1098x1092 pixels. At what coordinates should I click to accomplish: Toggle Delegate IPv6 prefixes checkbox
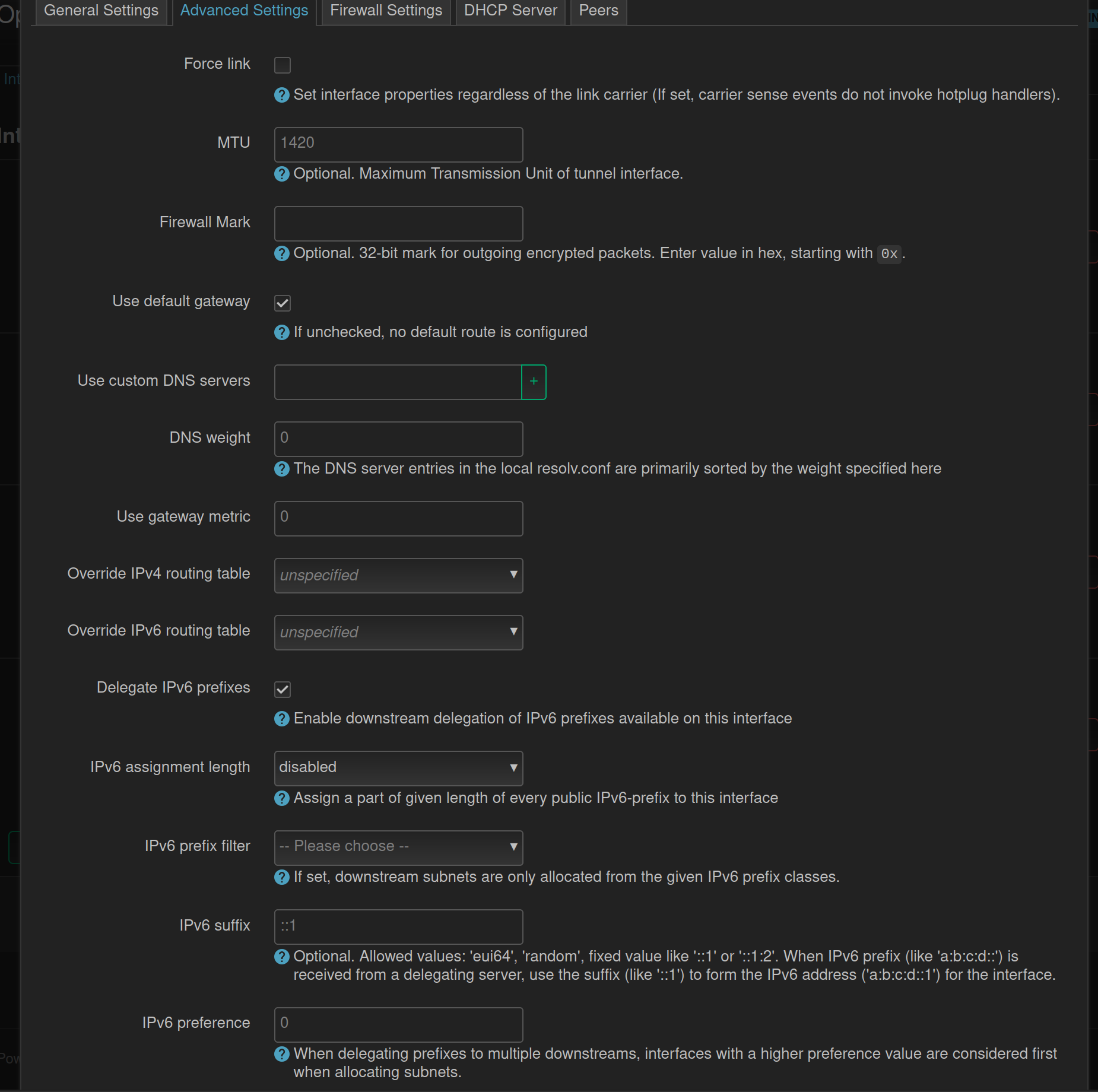[x=283, y=689]
